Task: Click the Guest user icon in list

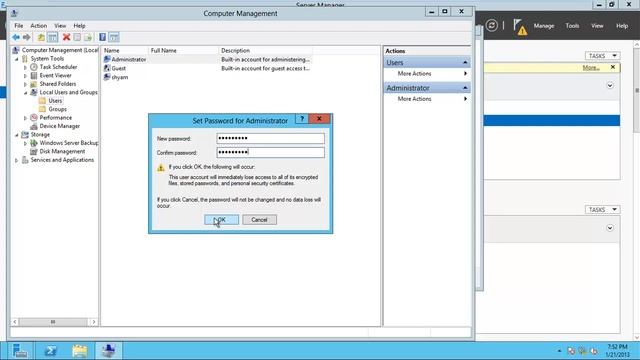Action: click(x=107, y=68)
